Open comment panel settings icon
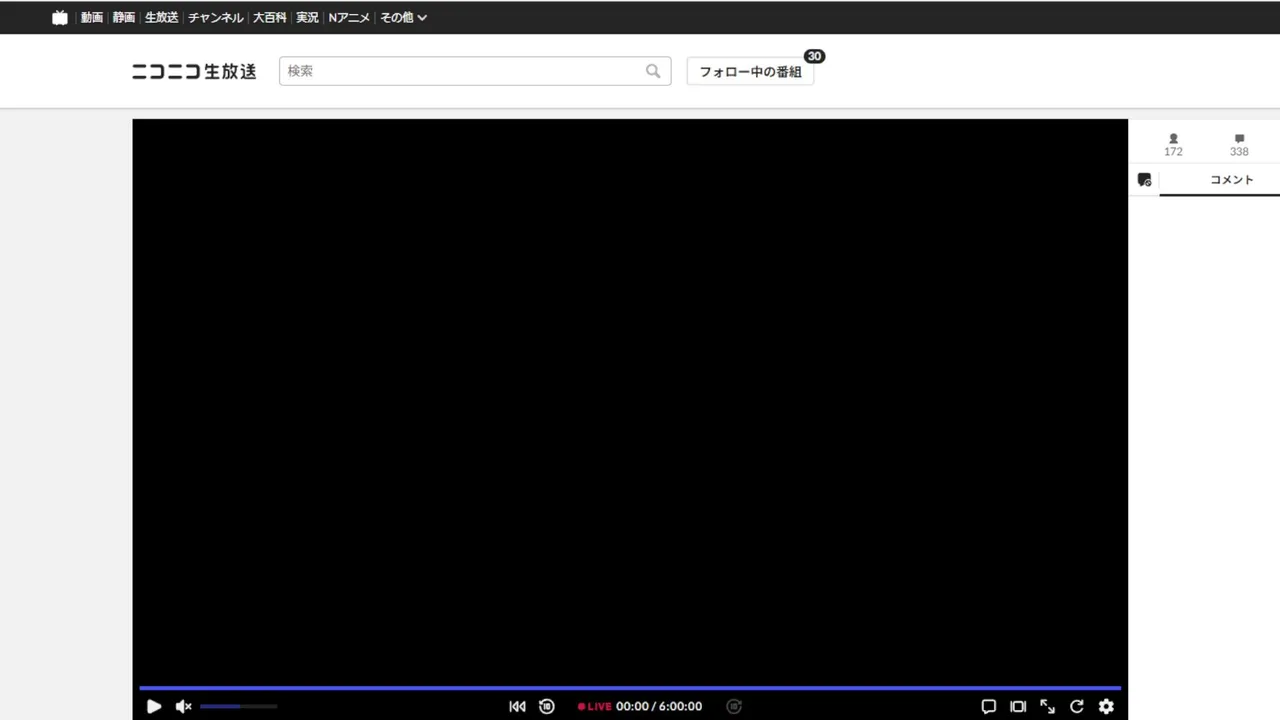The height and width of the screenshot is (720, 1280). pyautogui.click(x=1144, y=180)
